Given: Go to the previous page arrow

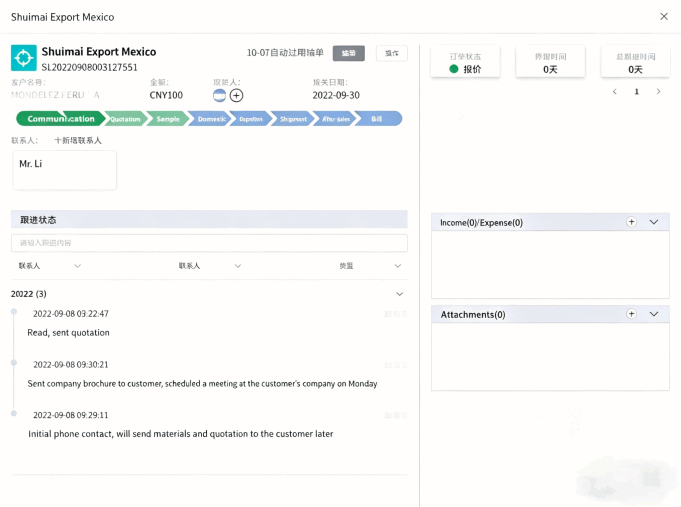Looking at the screenshot, I should coord(615,92).
